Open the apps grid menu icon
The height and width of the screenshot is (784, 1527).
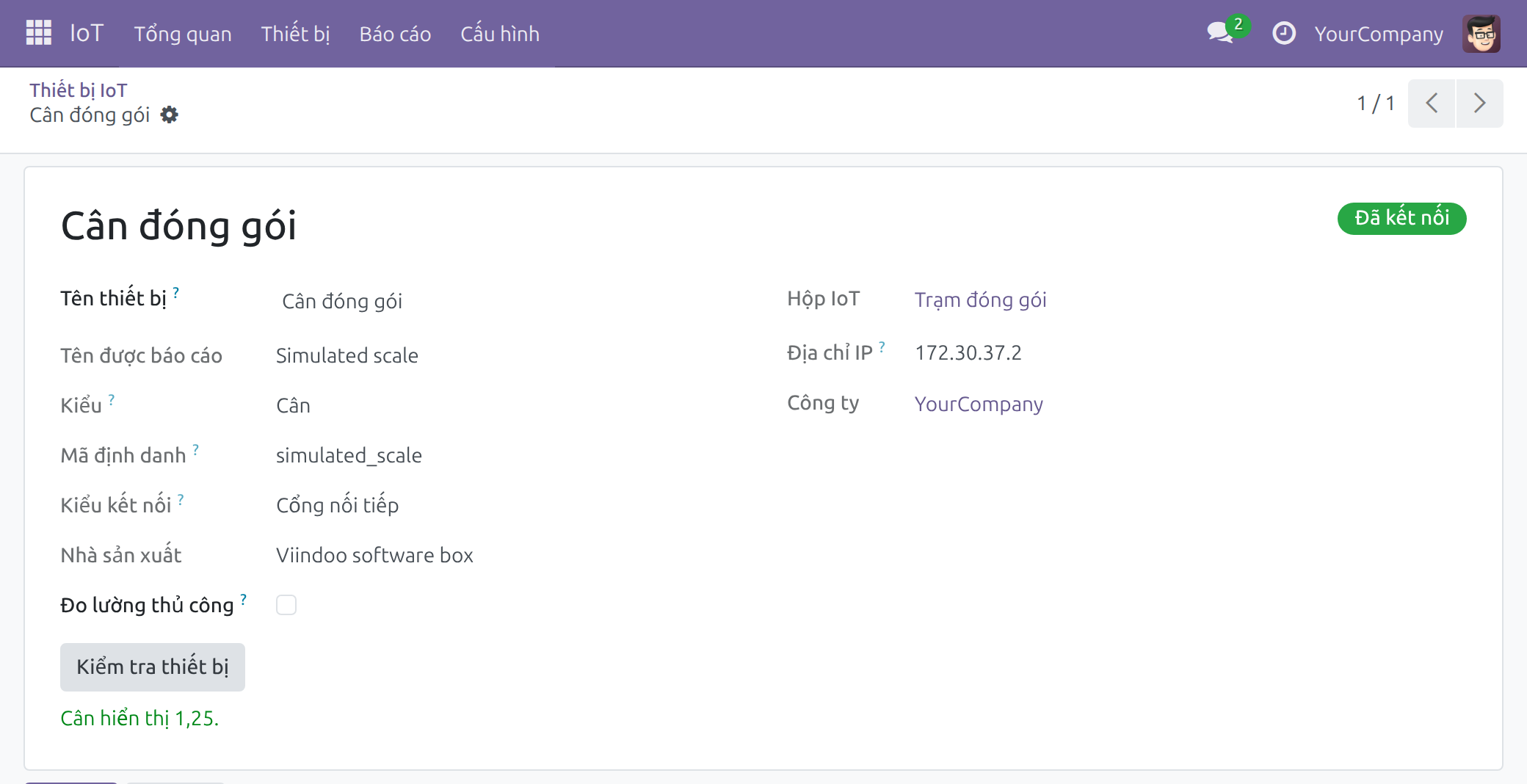coord(39,33)
